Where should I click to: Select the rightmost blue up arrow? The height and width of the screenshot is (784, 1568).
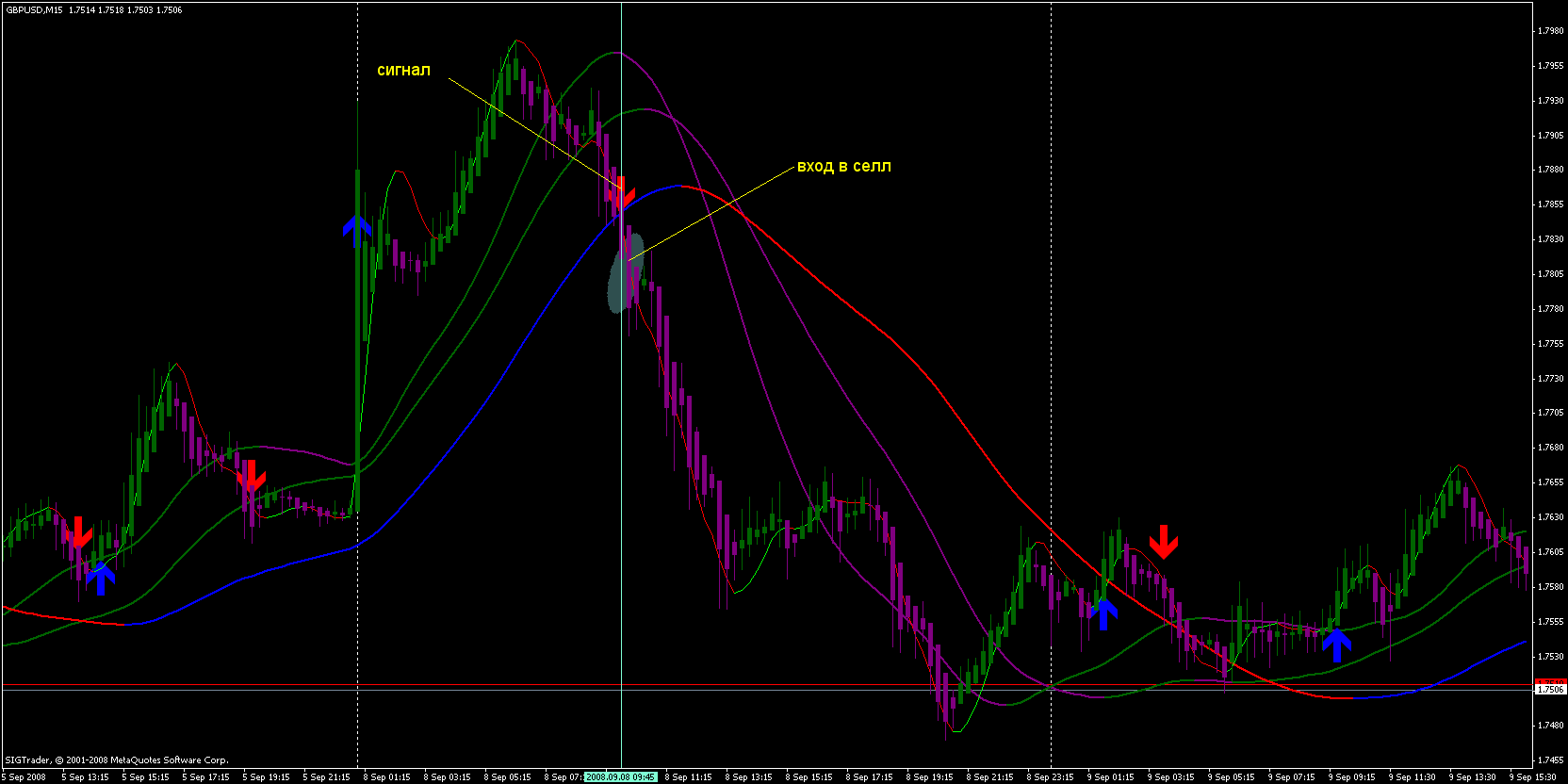pos(1336,645)
